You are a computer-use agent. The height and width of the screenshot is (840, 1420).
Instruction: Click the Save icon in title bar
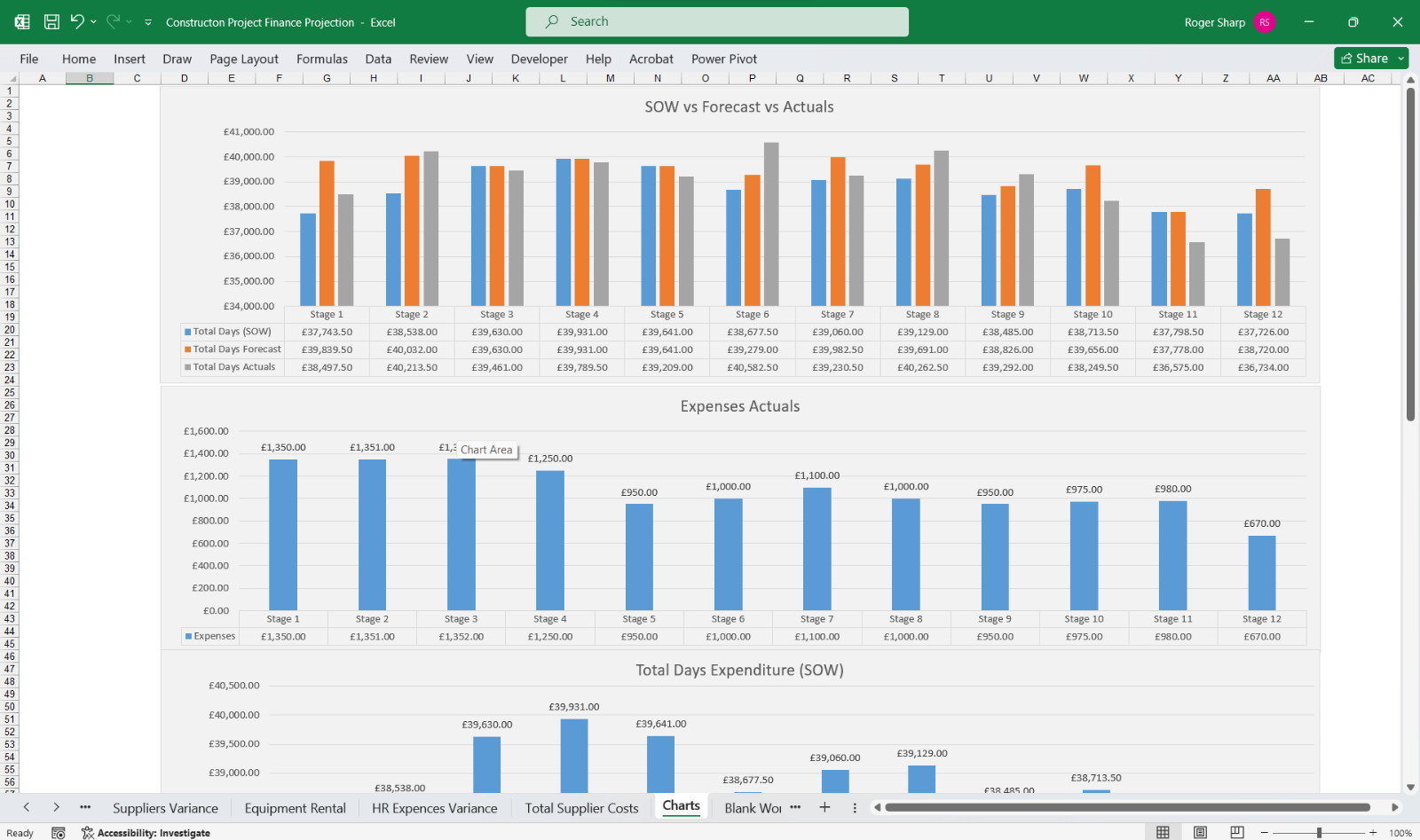[51, 22]
